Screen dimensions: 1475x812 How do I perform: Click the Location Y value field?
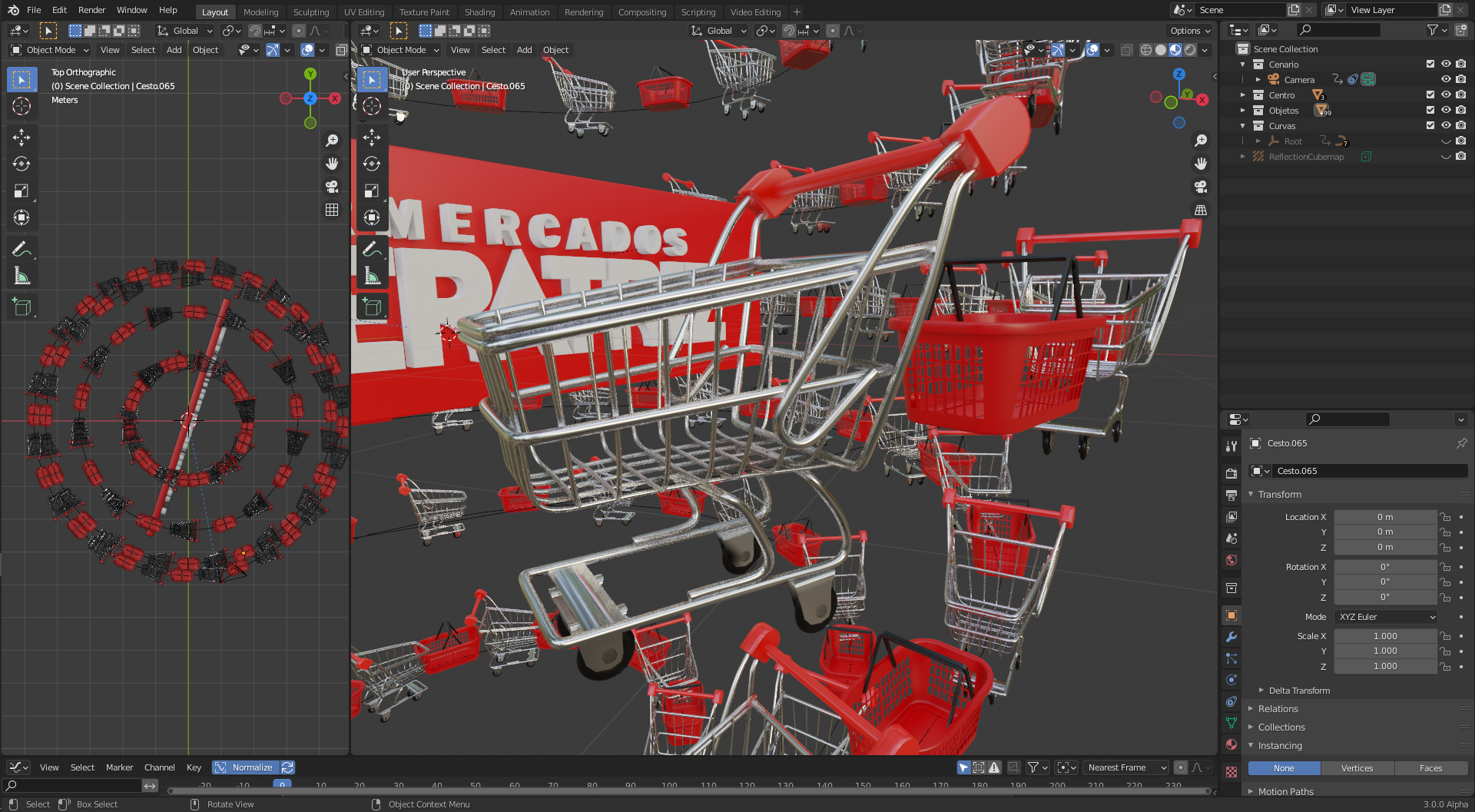point(1385,532)
